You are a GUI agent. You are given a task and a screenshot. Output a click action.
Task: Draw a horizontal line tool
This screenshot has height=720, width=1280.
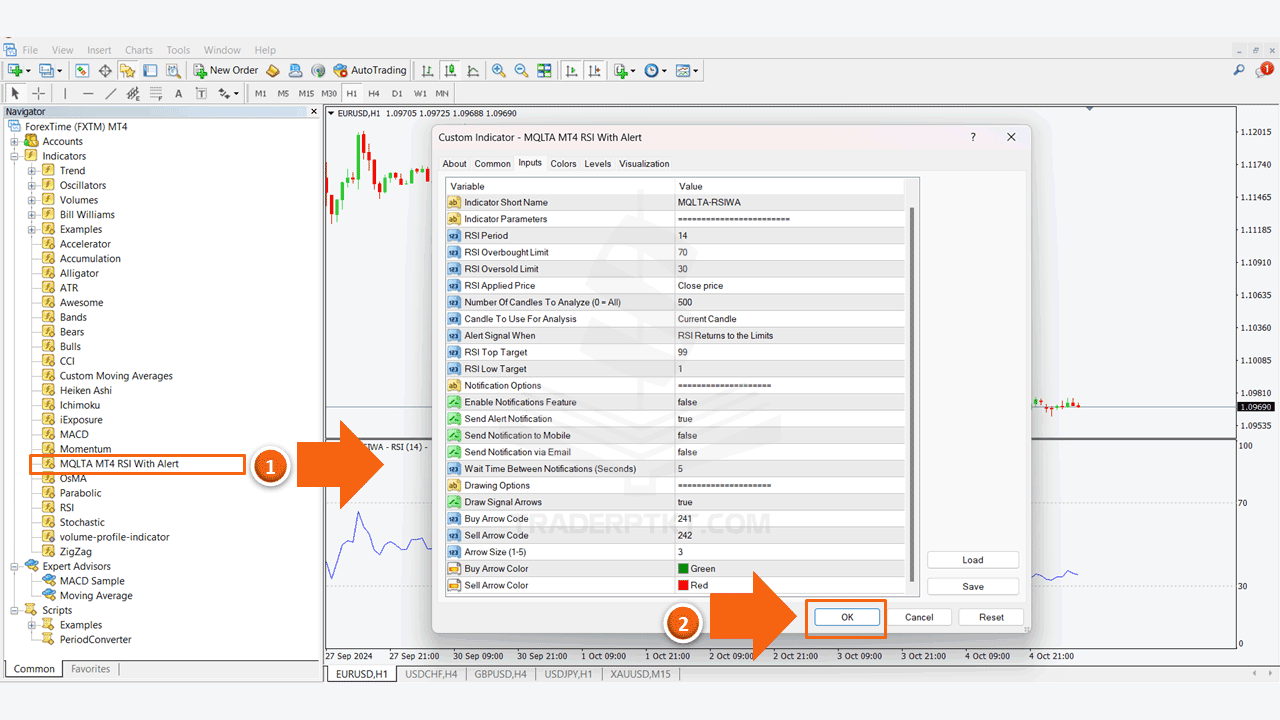click(88, 93)
